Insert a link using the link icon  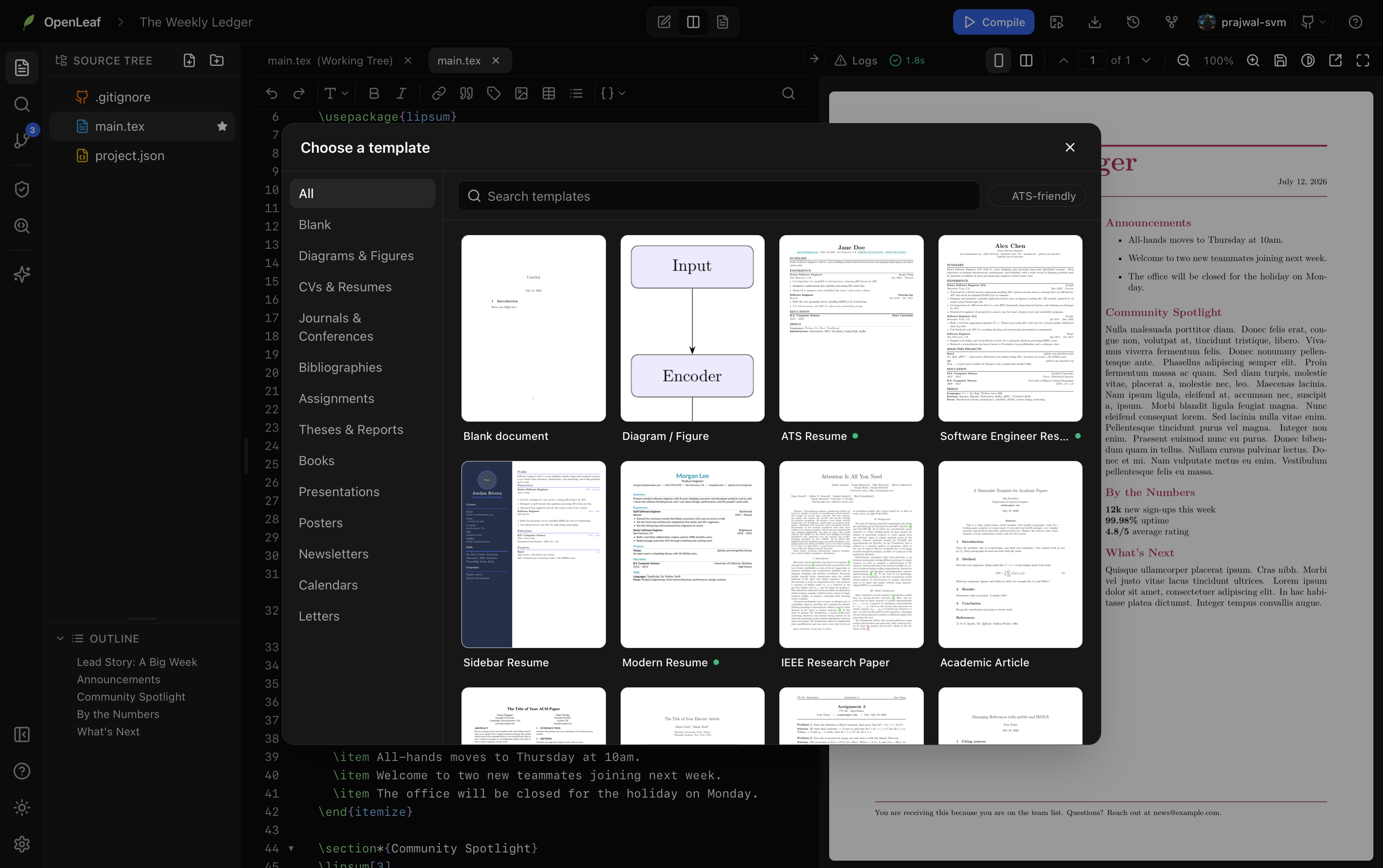[x=439, y=93]
